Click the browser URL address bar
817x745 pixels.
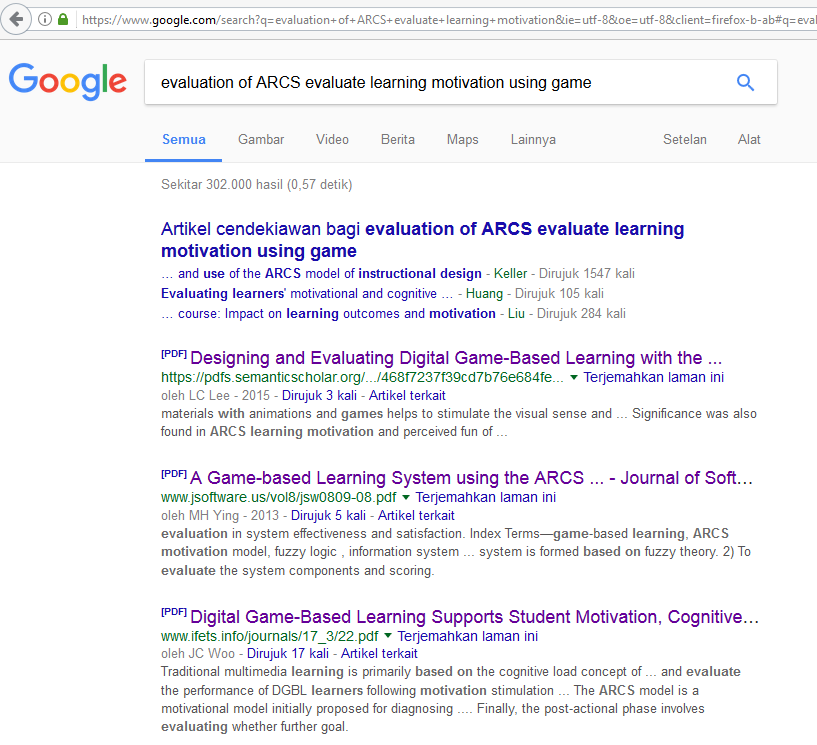pyautogui.click(x=448, y=20)
